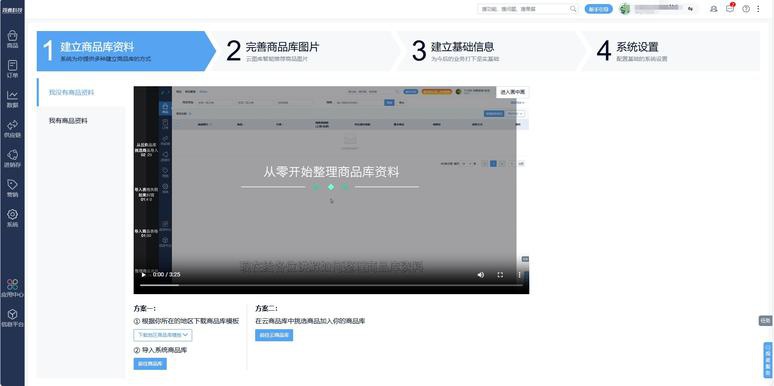Click blue button under step ② 导入系统商品库
This screenshot has width=774, height=386.
pyautogui.click(x=150, y=364)
